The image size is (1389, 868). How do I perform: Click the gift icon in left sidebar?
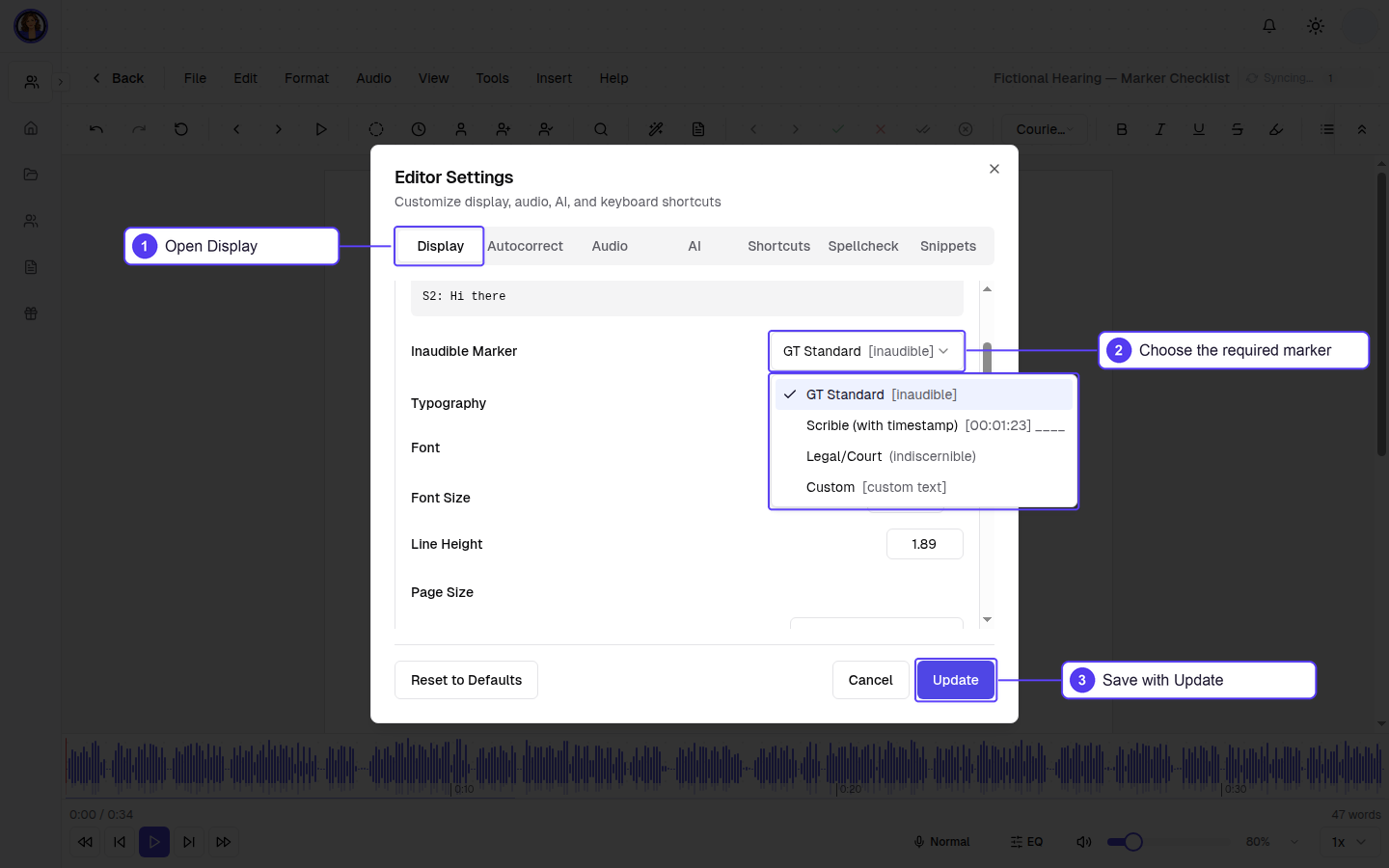[x=31, y=313]
